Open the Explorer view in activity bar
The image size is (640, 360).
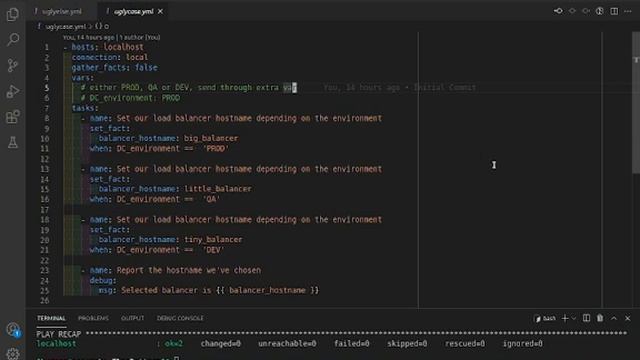13,15
